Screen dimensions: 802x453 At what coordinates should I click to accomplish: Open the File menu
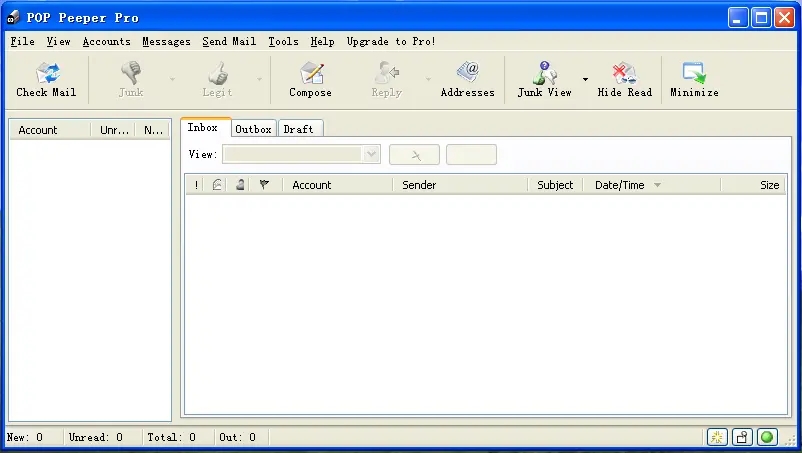tap(23, 41)
